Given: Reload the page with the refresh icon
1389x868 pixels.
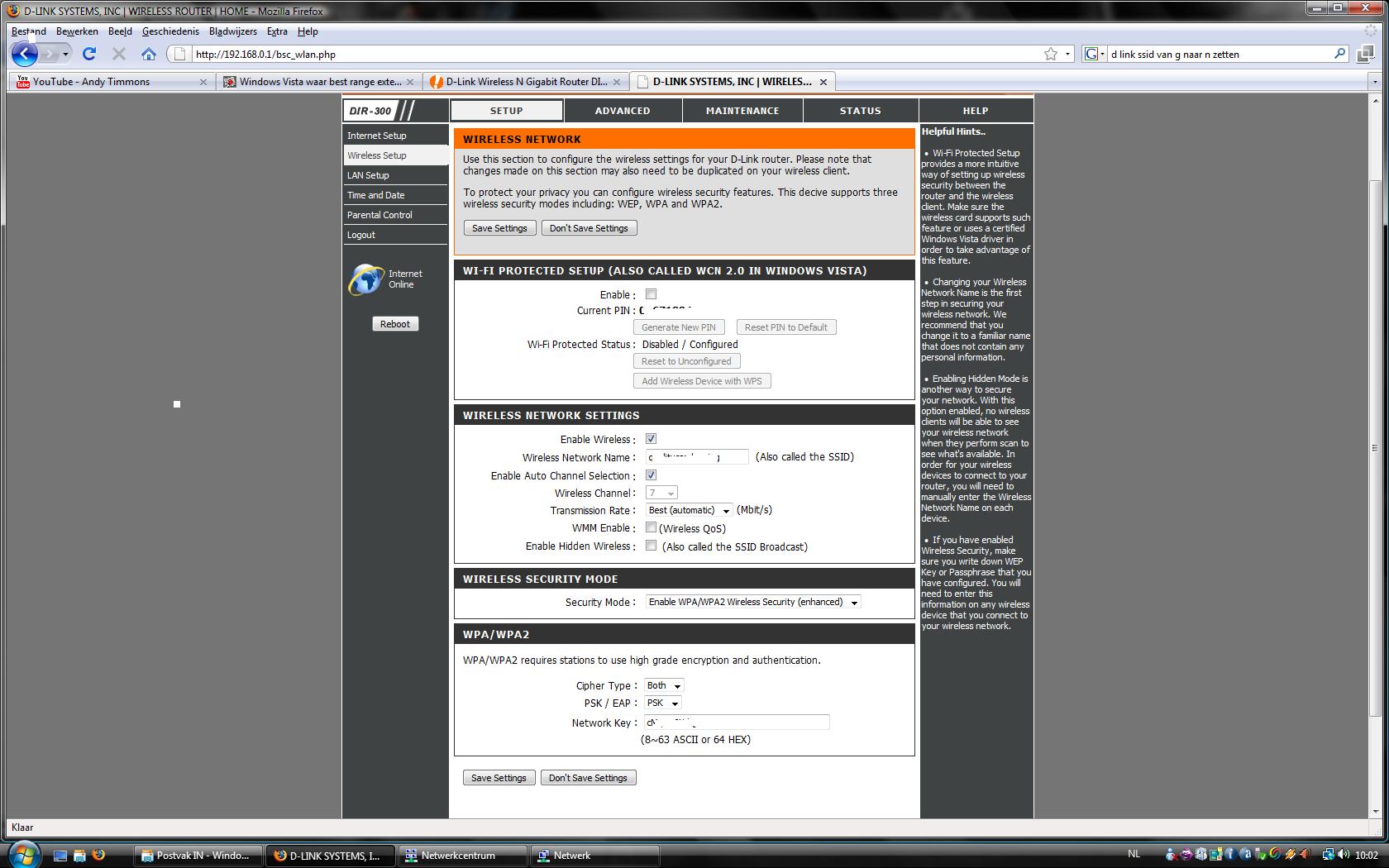Looking at the screenshot, I should pos(89,54).
